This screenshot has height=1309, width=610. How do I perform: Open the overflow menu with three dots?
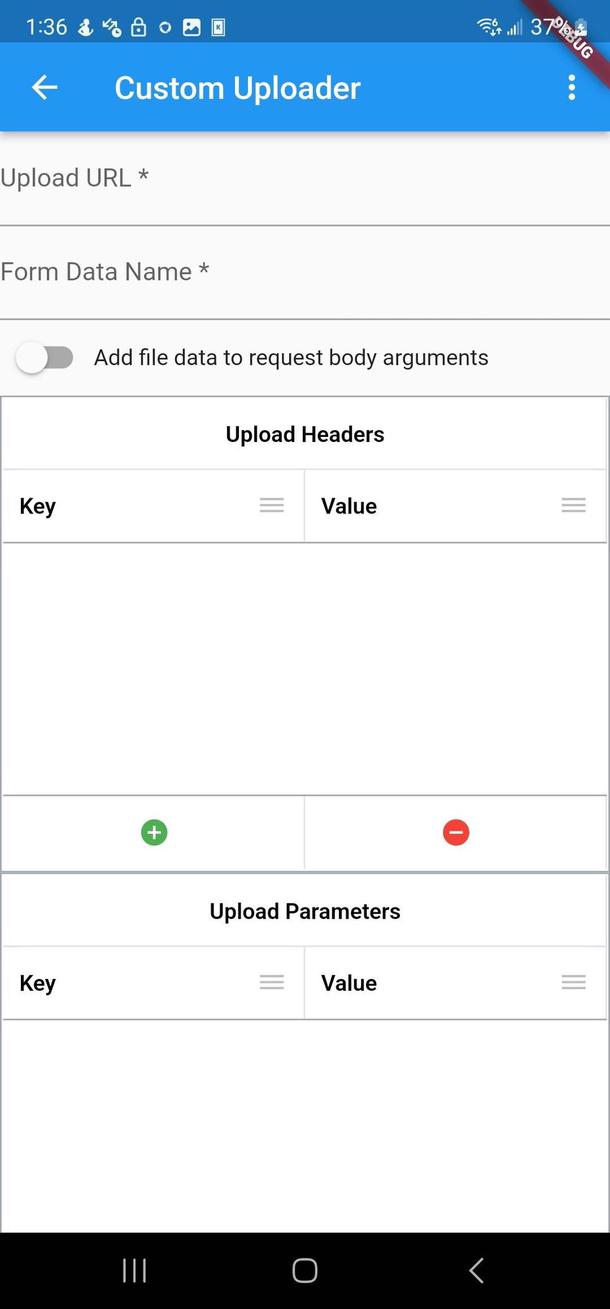click(x=571, y=87)
